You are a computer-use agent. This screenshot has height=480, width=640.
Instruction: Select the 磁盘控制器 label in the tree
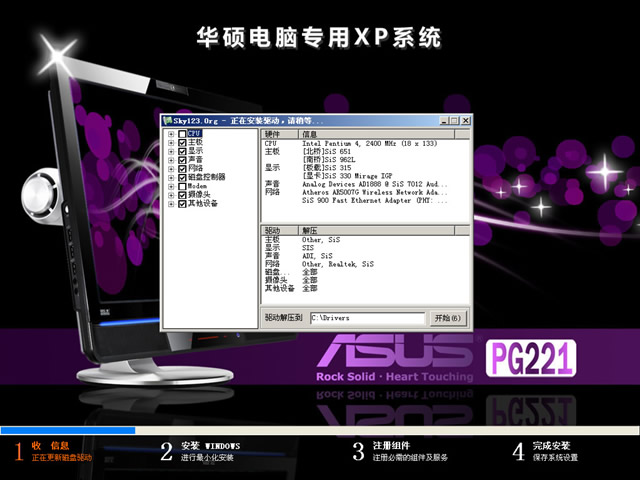(x=207, y=177)
